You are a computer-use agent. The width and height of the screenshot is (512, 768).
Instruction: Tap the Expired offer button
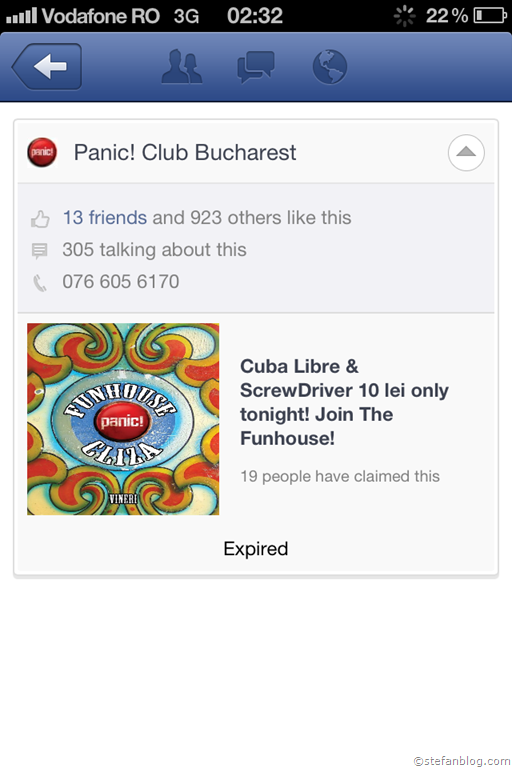256,549
